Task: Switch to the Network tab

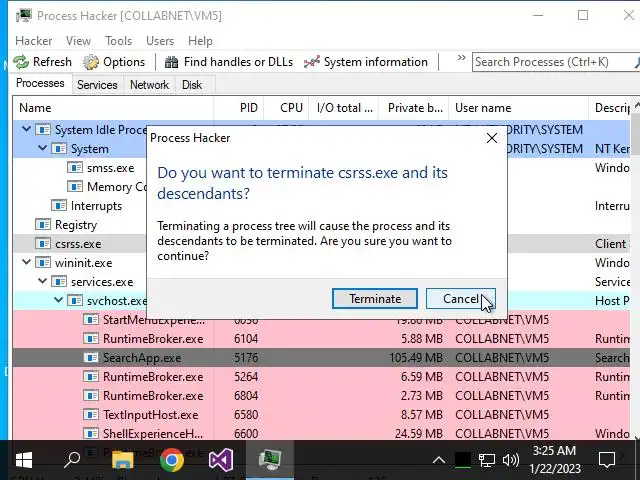Action: pyautogui.click(x=149, y=84)
